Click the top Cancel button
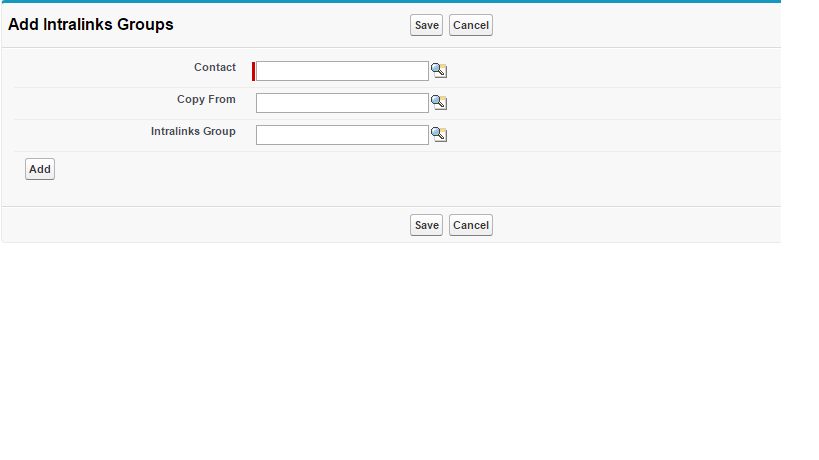819x460 pixels. pyautogui.click(x=471, y=25)
